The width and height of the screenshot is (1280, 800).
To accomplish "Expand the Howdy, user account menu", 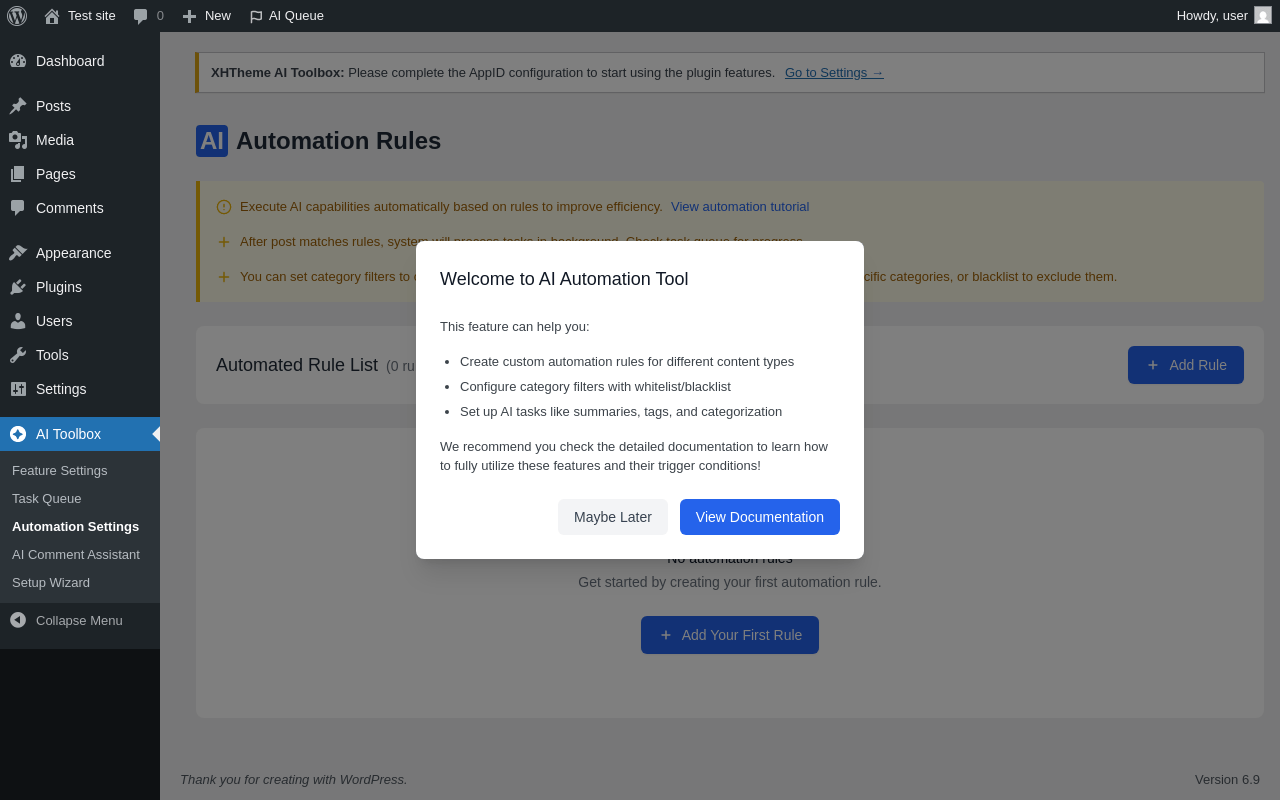I will [x=1212, y=16].
